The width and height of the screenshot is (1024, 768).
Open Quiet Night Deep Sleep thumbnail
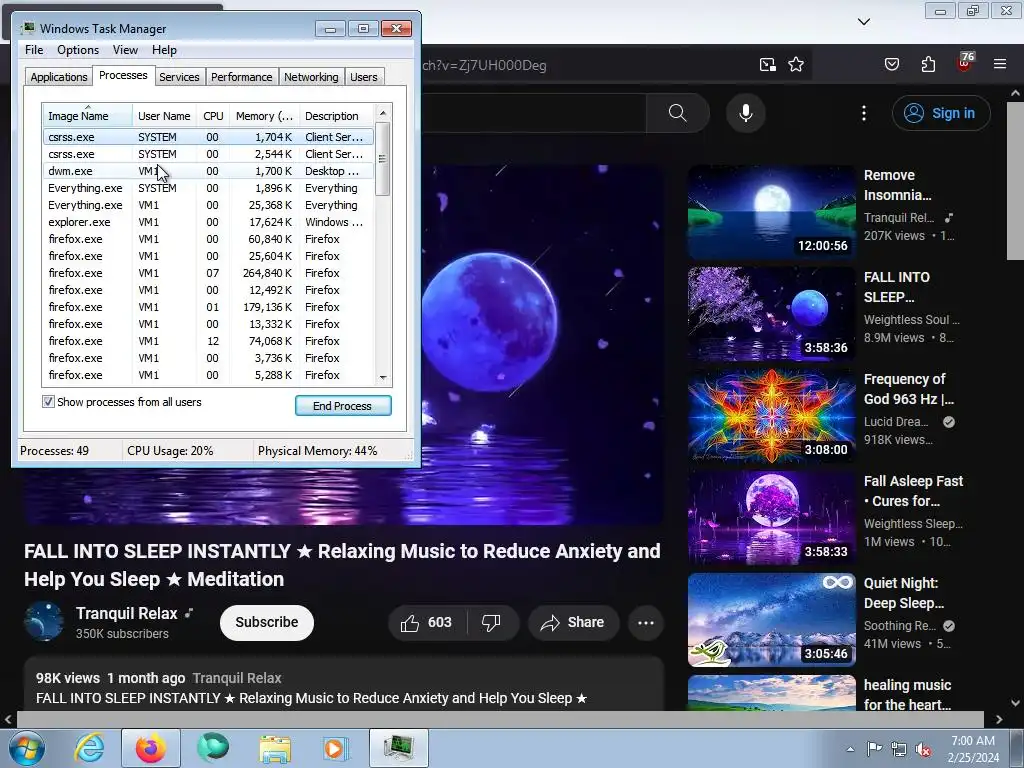(x=771, y=620)
